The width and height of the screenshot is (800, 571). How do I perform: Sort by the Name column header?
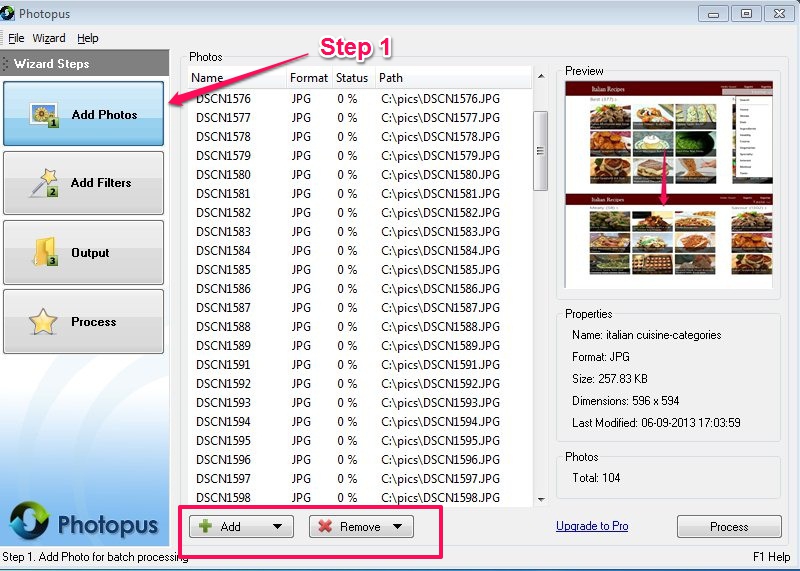(237, 78)
